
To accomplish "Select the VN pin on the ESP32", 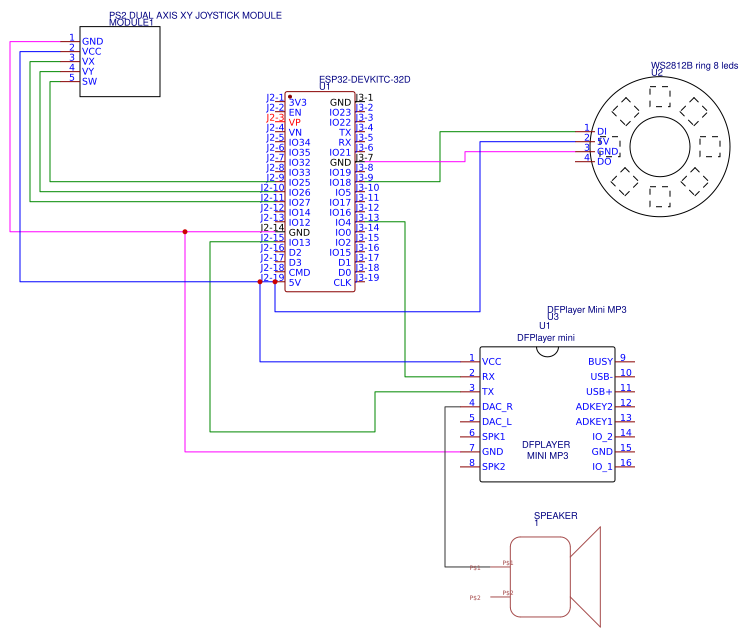I will pos(295,133).
